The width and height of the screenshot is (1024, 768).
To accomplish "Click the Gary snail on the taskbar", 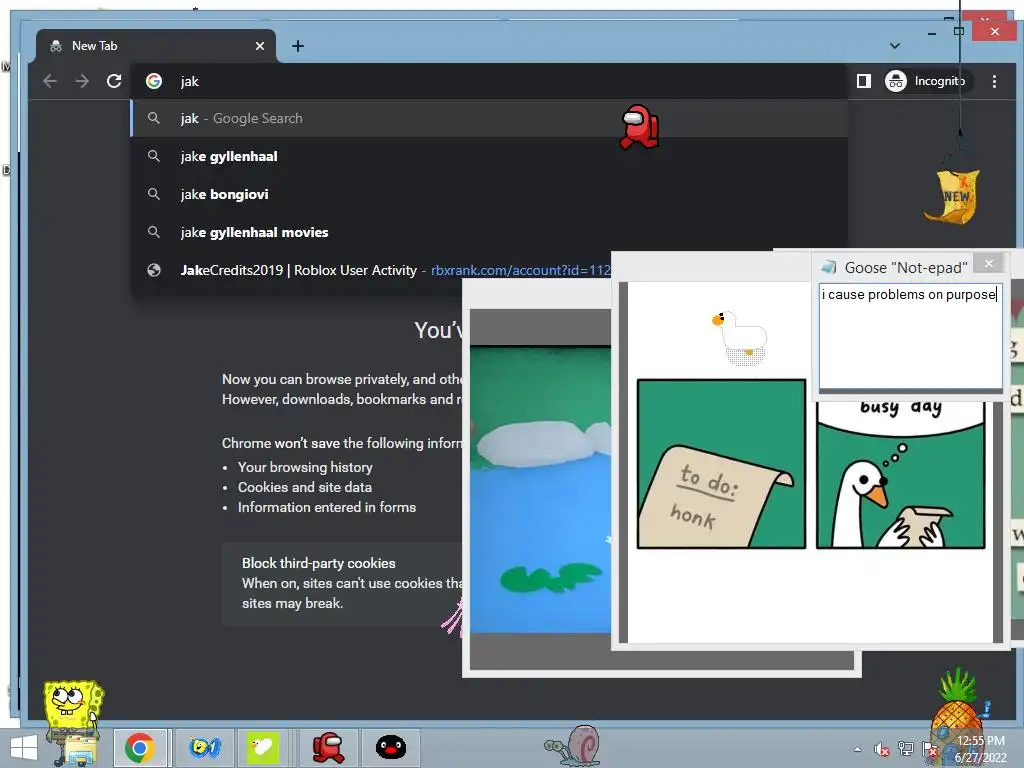I will (573, 745).
